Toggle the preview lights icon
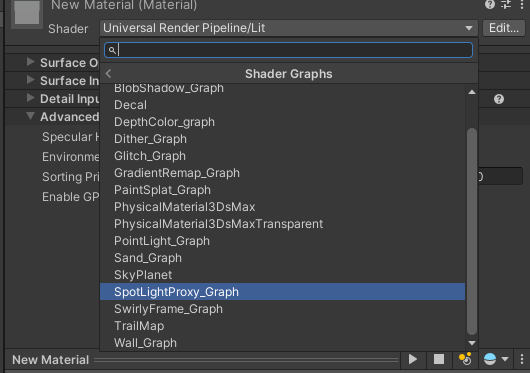The height and width of the screenshot is (373, 530). click(x=465, y=359)
